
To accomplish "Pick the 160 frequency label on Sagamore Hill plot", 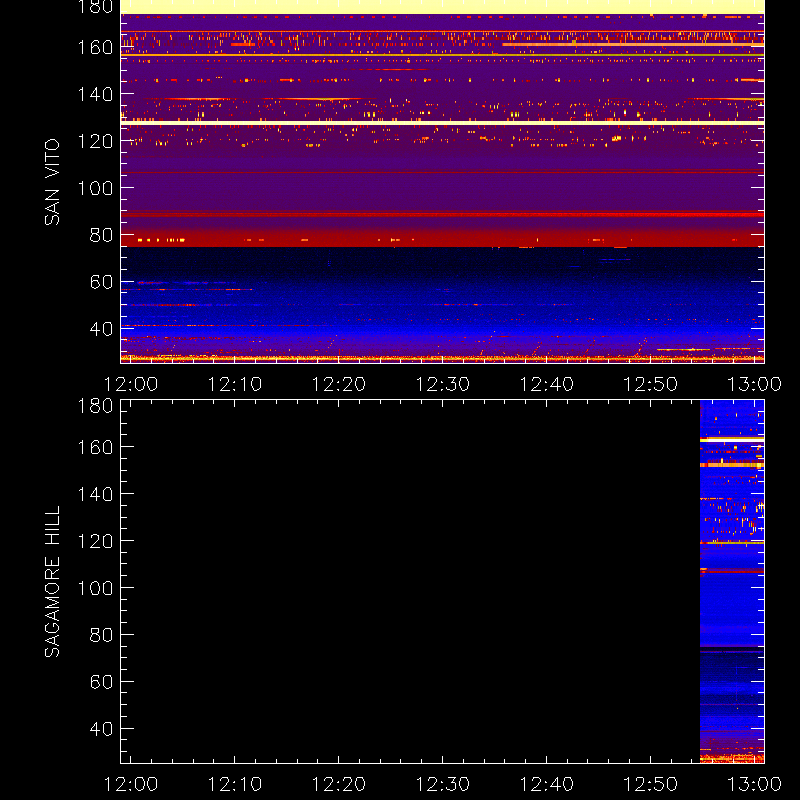I will click(95, 447).
